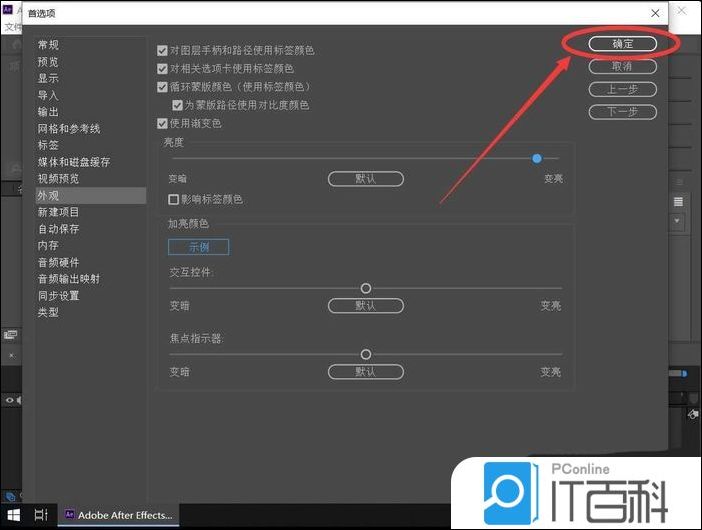Go to 同步设置 preferences
Image resolution: width=702 pixels, height=530 pixels.
(x=58, y=295)
